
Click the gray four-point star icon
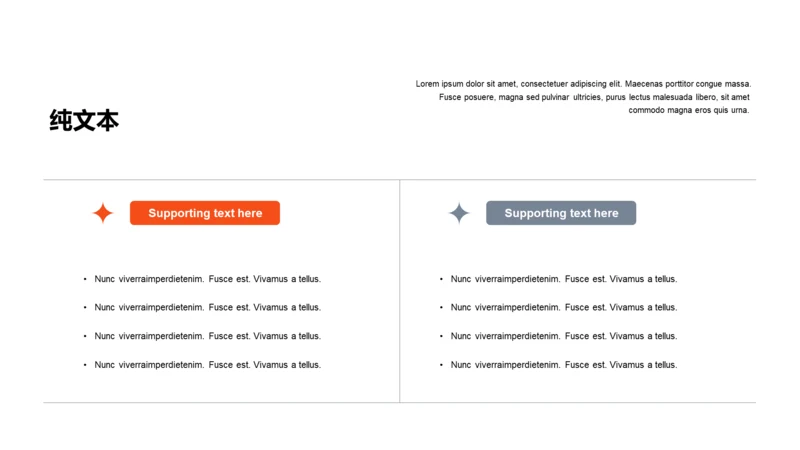tap(459, 213)
